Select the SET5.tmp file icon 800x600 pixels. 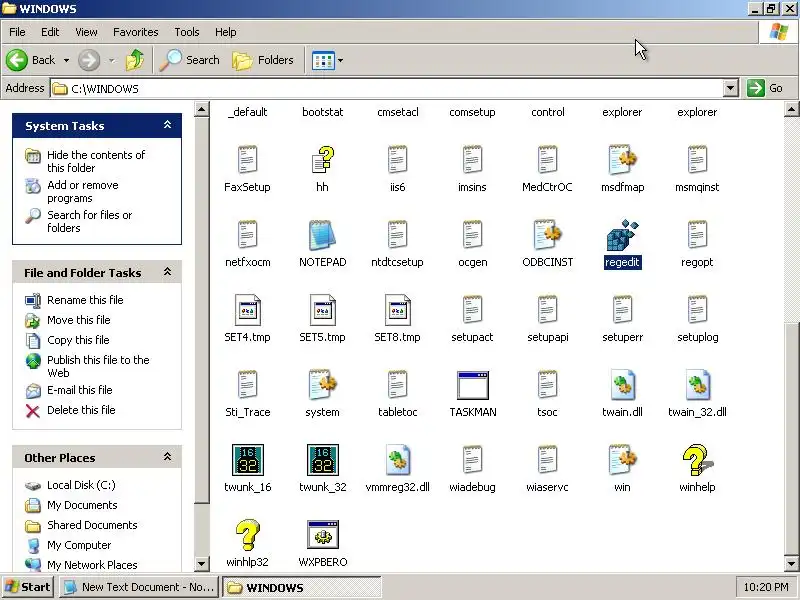[x=322, y=310]
